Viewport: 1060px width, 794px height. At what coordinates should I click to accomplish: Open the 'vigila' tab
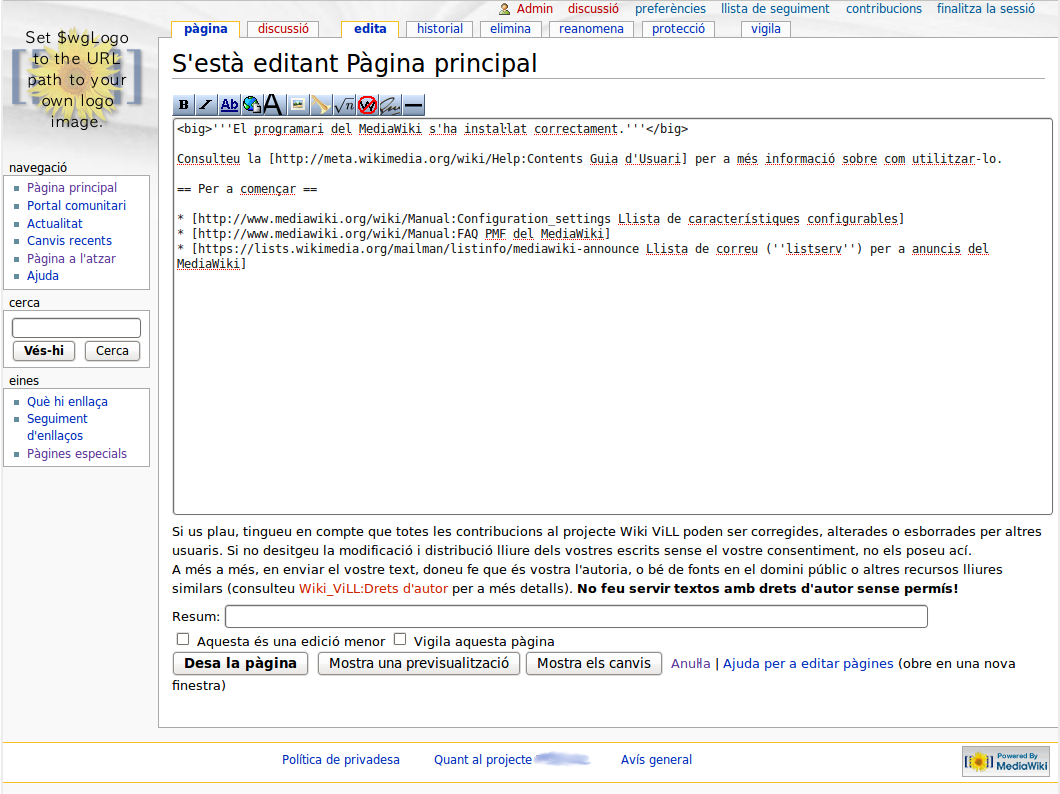(766, 29)
